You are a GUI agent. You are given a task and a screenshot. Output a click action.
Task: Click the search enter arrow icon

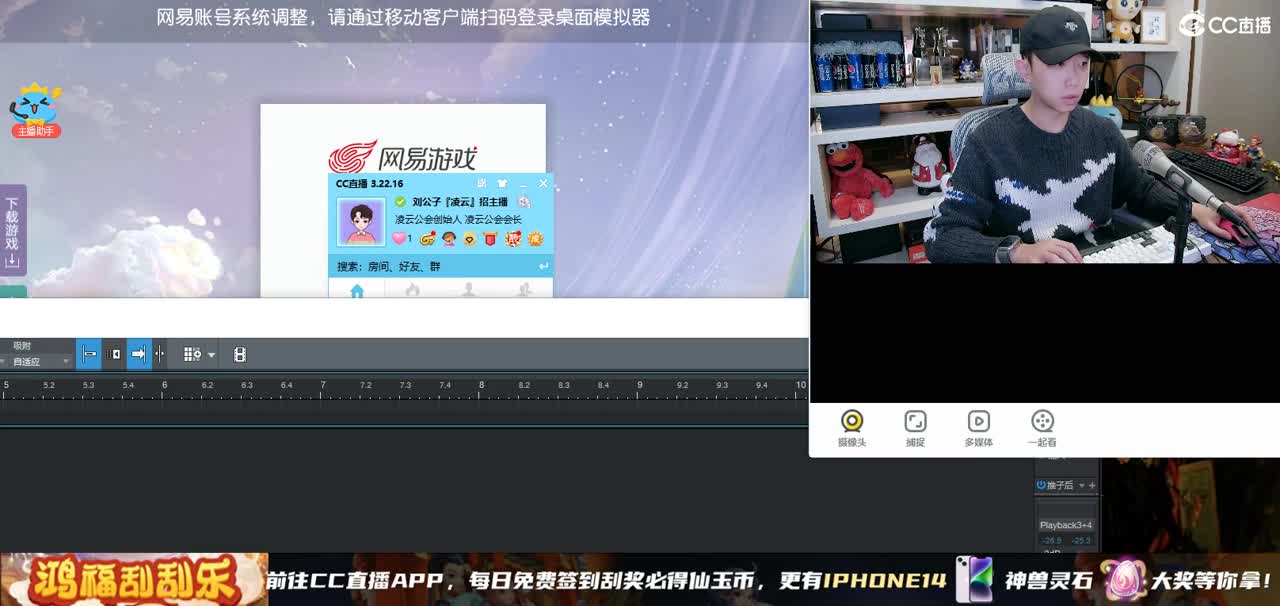coord(544,267)
